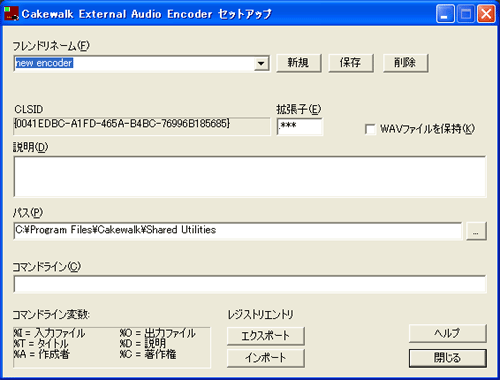Click the 削除 button
Image resolution: width=500 pixels, height=380 pixels.
[405, 63]
